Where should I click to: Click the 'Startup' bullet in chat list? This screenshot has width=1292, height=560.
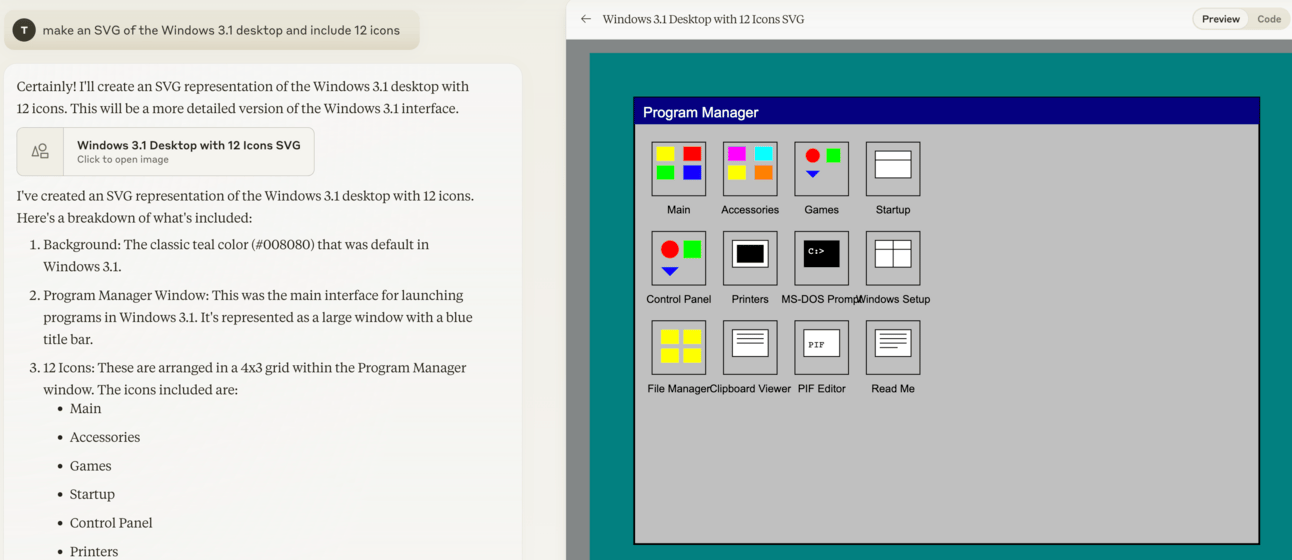(x=92, y=494)
